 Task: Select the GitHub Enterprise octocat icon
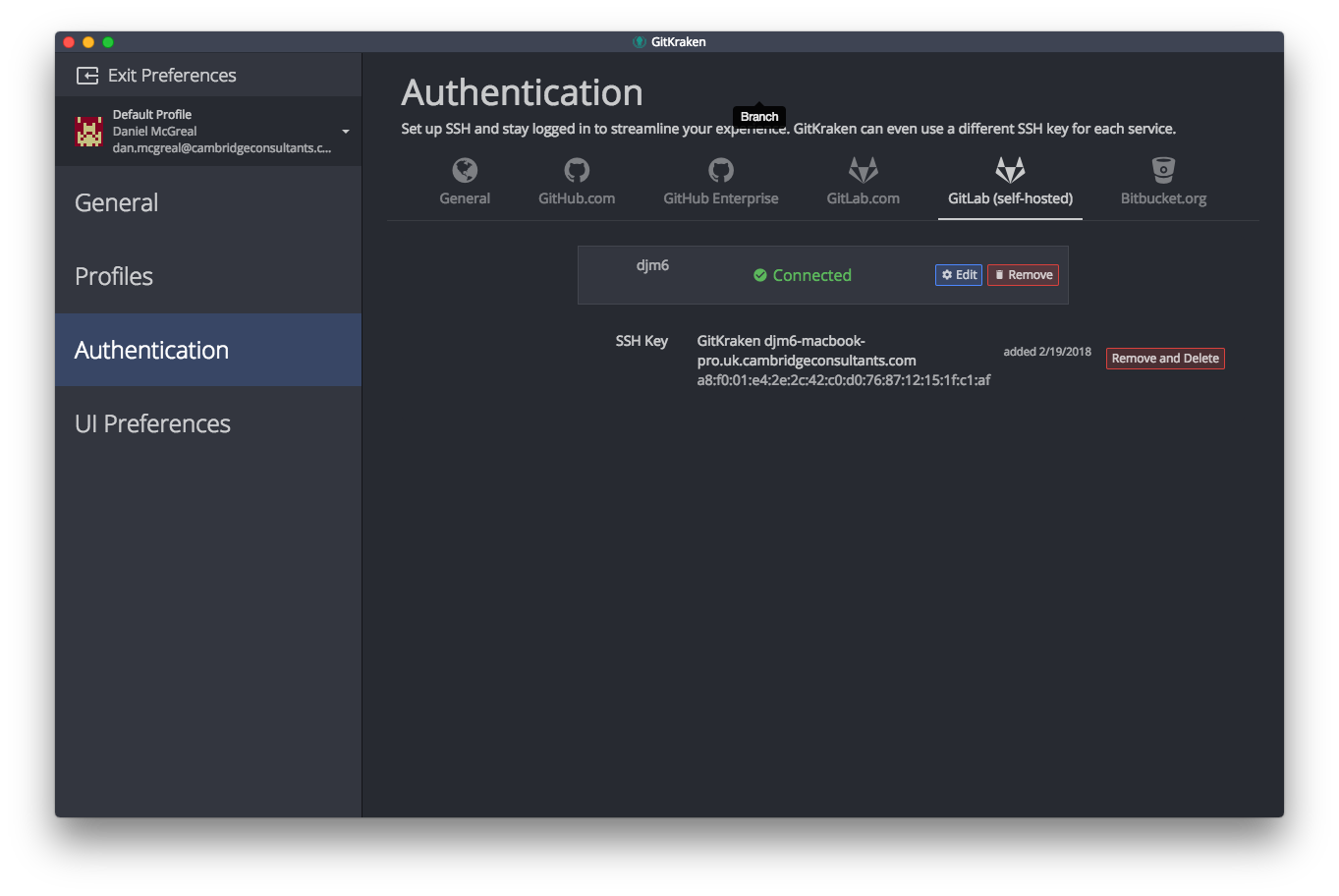(x=721, y=170)
